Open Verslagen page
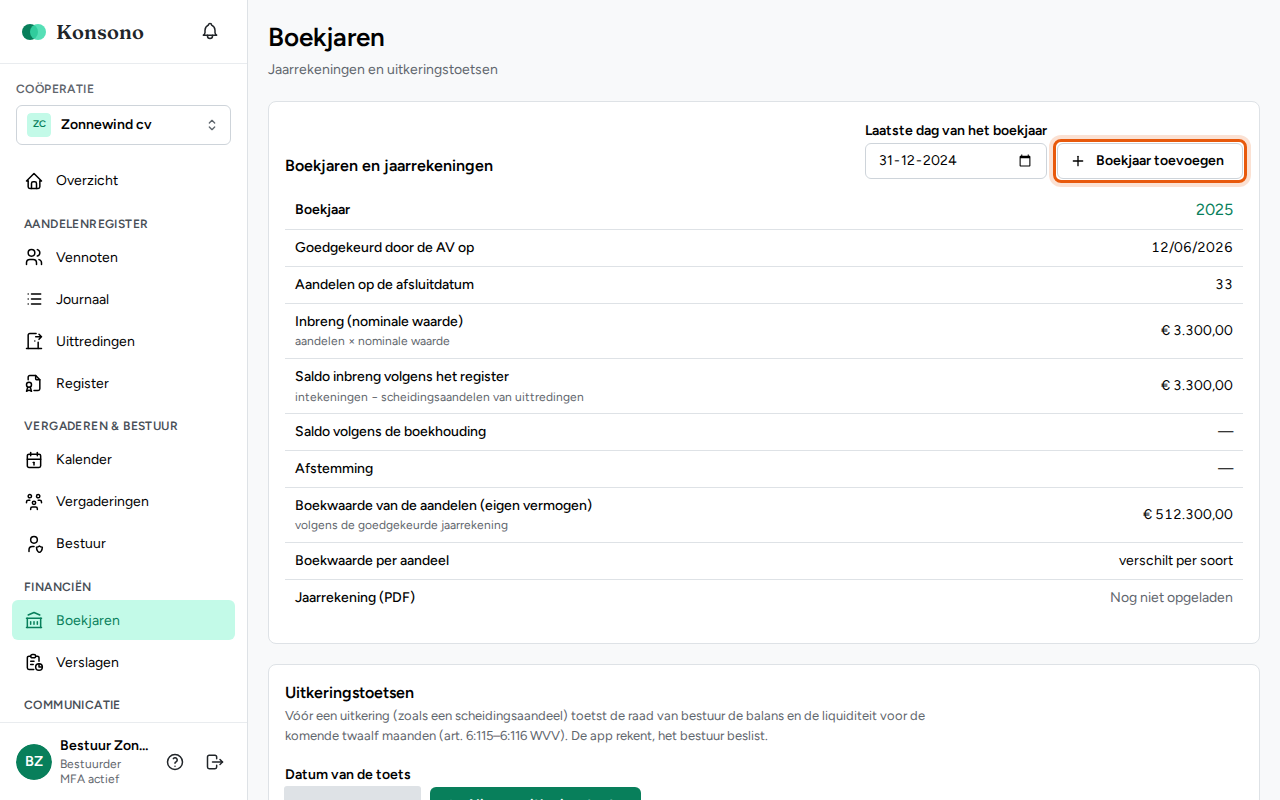This screenshot has height=800, width=1280. click(x=123, y=662)
